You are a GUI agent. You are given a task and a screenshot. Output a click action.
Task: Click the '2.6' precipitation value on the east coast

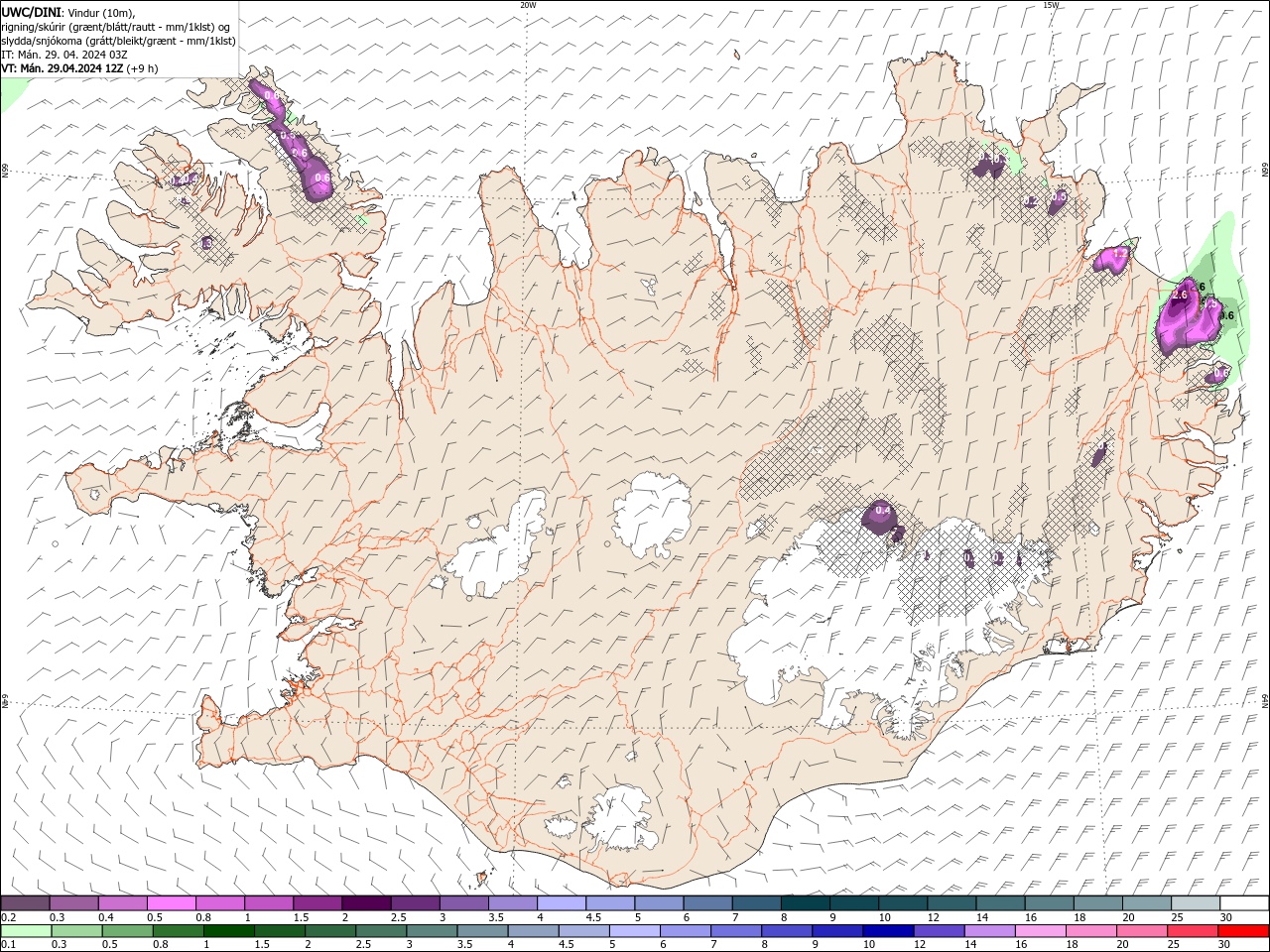[x=1180, y=296]
